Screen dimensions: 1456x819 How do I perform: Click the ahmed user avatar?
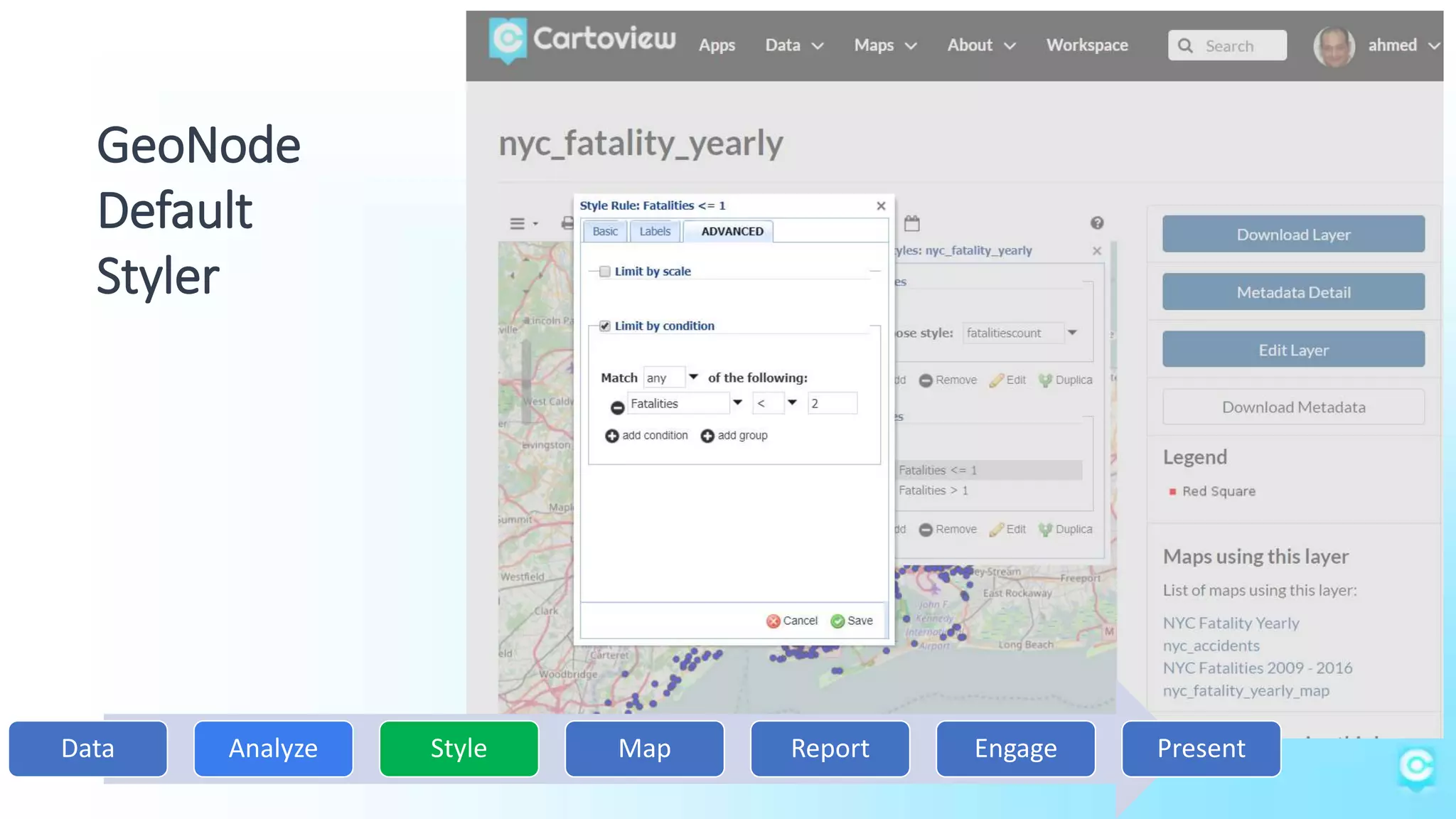click(1334, 47)
